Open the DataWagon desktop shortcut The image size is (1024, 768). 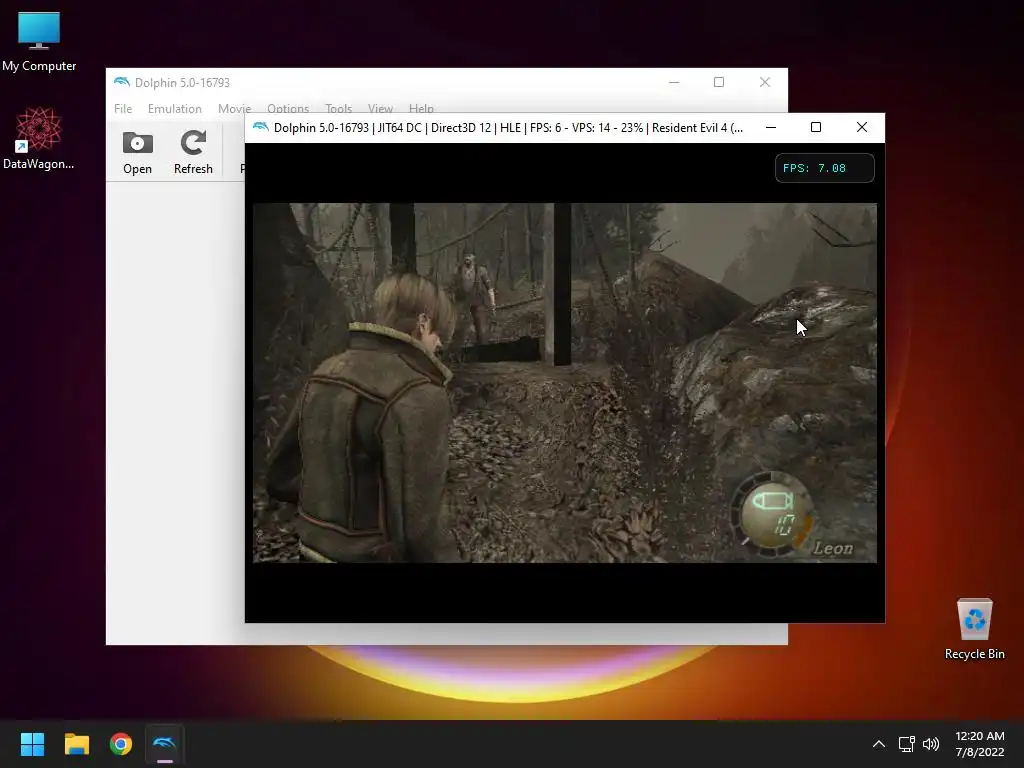pos(39,138)
